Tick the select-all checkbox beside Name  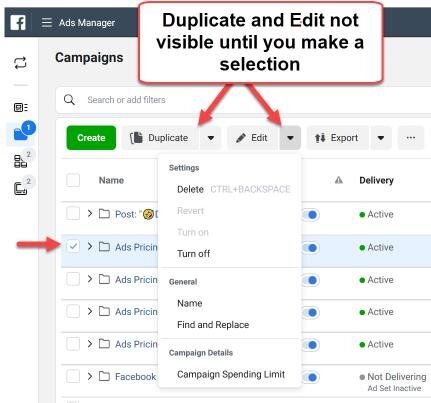(73, 180)
